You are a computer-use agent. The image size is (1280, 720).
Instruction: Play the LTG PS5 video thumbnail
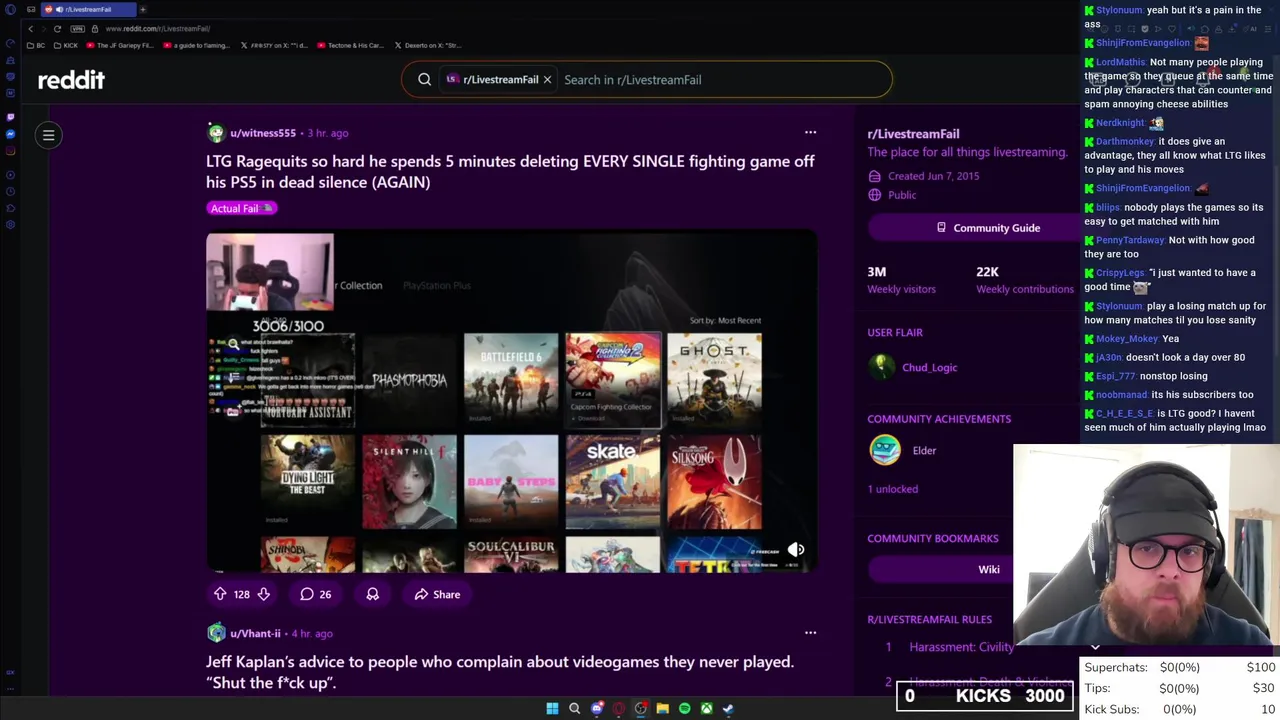(x=511, y=401)
